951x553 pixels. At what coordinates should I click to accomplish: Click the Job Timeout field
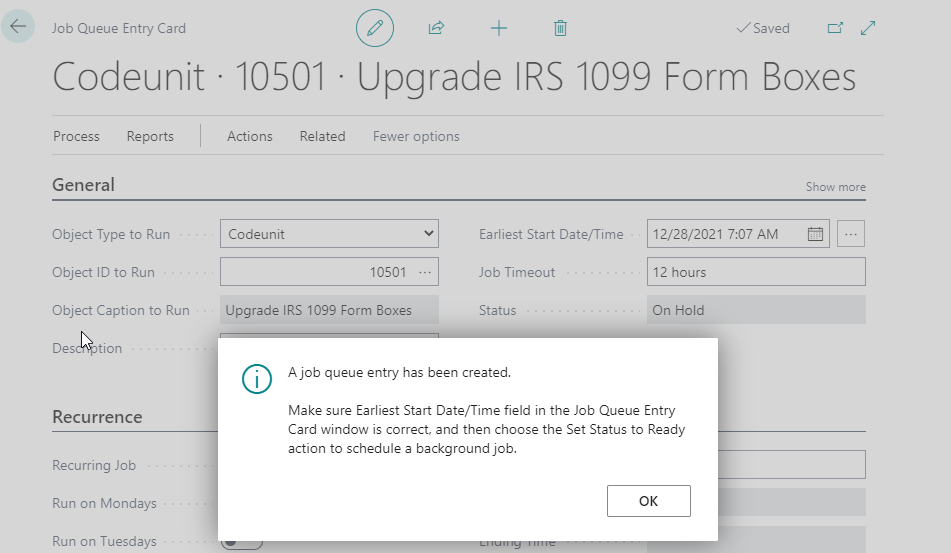tap(756, 272)
